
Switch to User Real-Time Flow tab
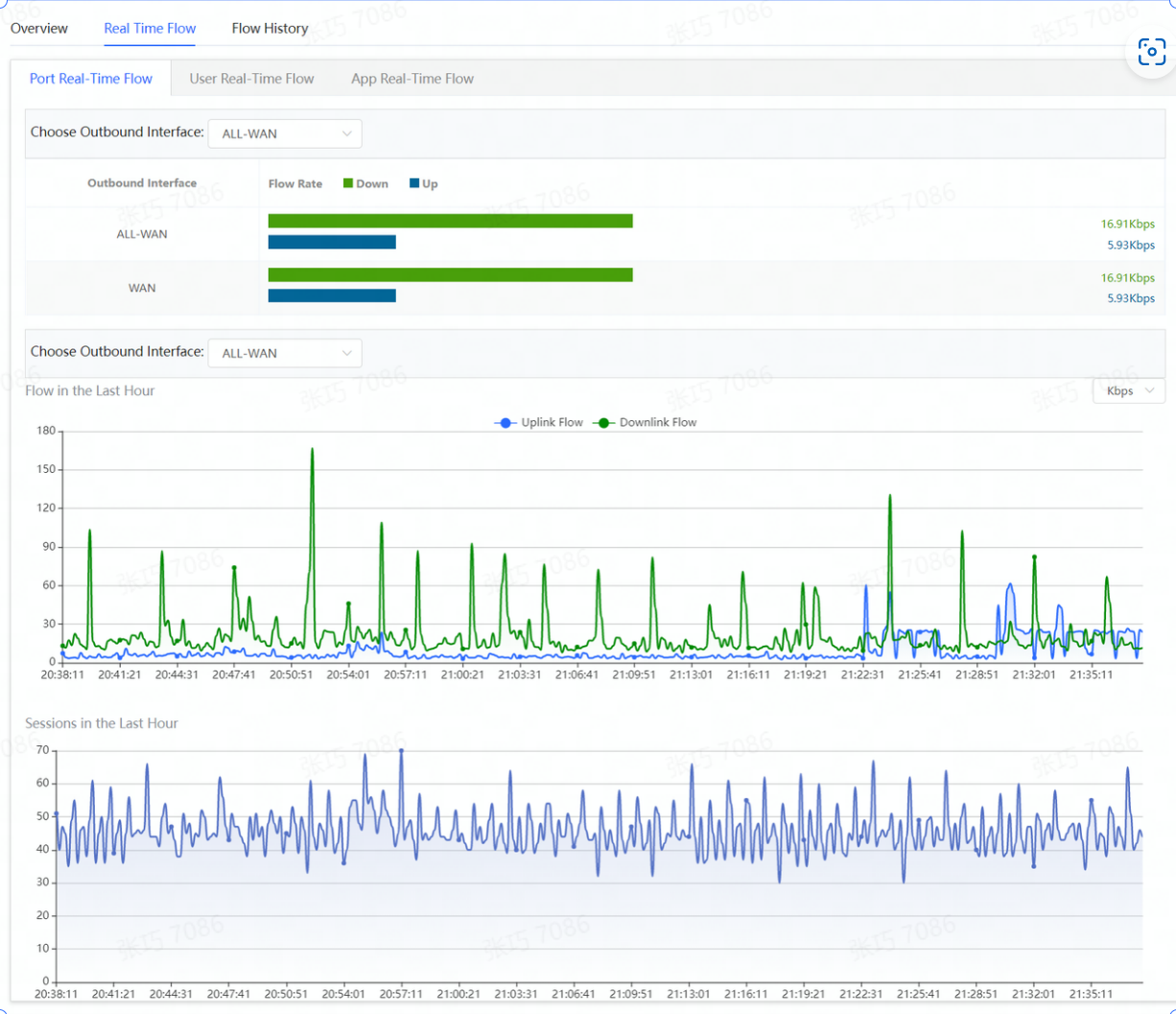coord(251,79)
